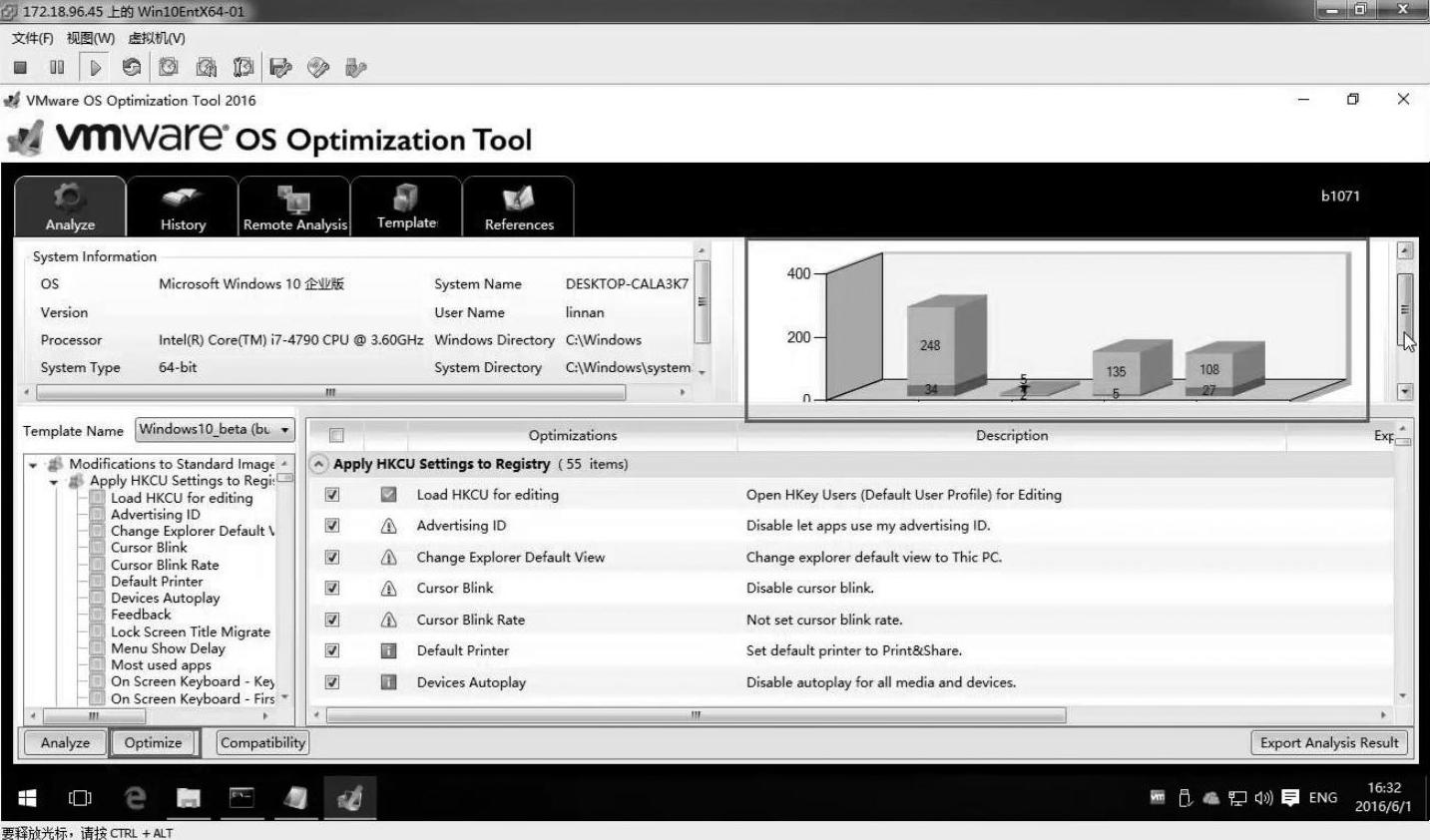The image size is (1430, 840).
Task: Select Menu Show Delay in the tree
Action: (x=168, y=649)
